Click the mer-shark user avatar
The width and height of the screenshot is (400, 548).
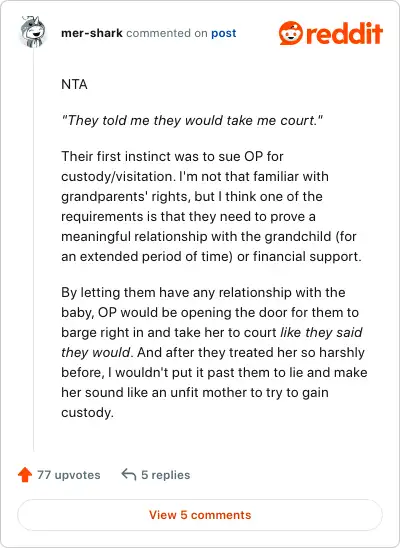point(33,32)
